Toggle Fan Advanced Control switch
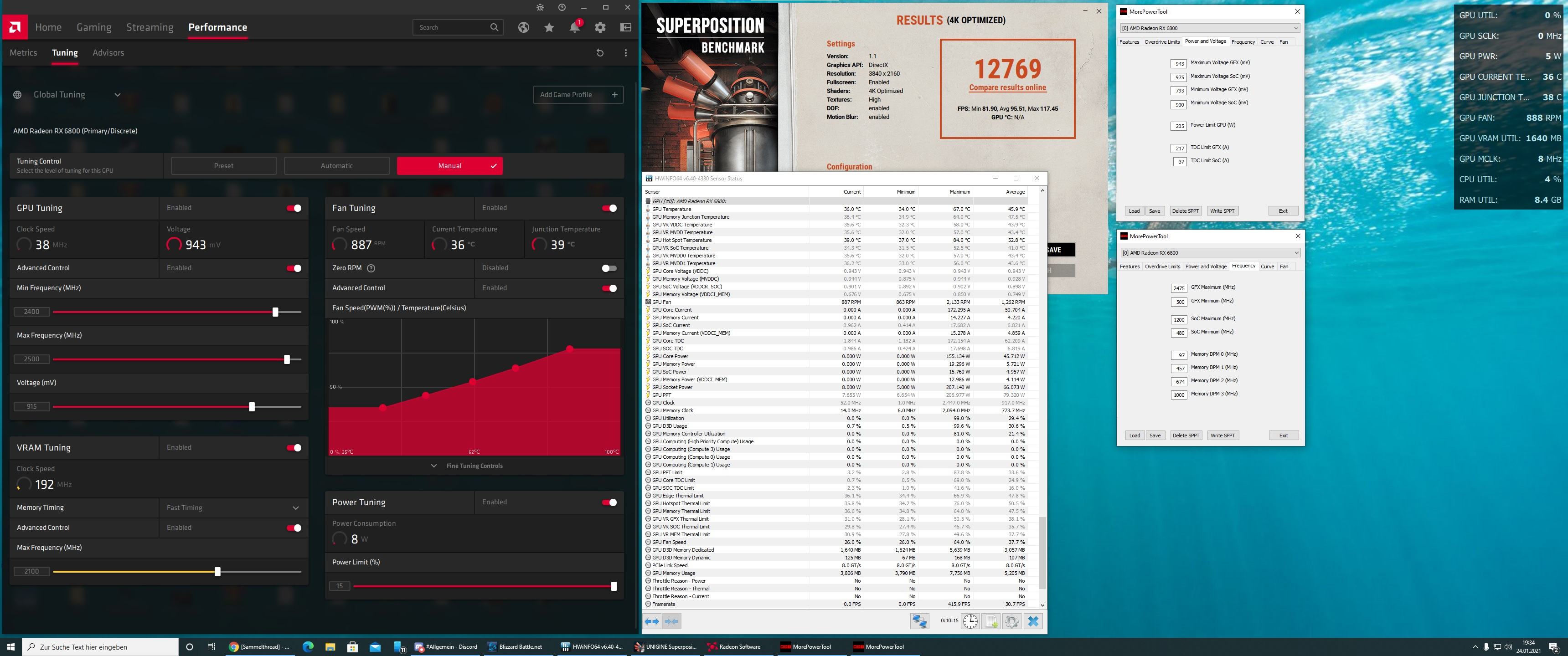Screen dimensions: 1568x656 609,288
